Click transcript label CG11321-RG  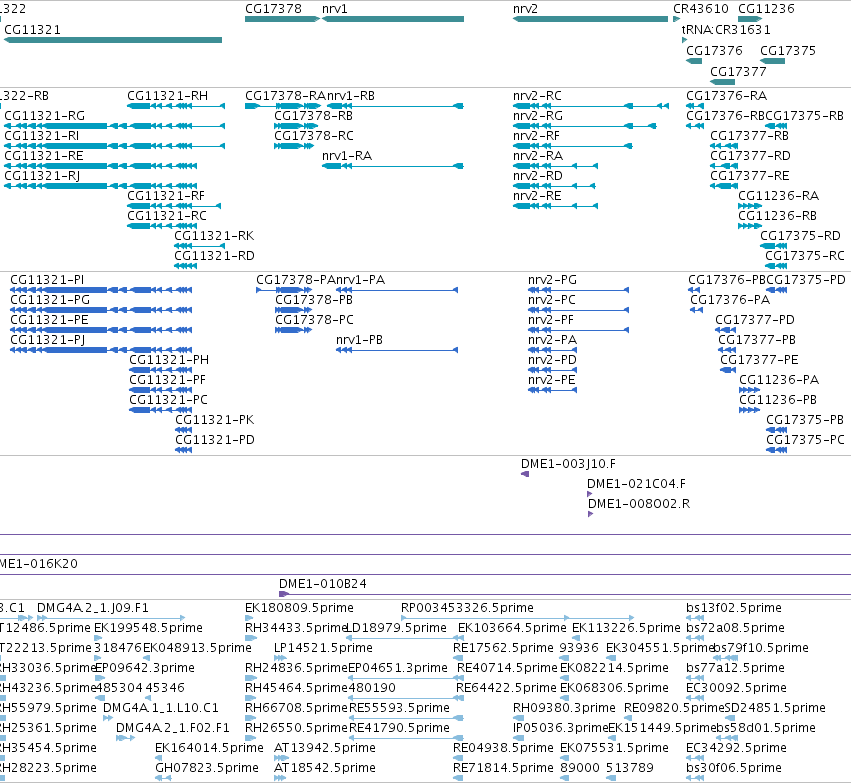pos(45,116)
